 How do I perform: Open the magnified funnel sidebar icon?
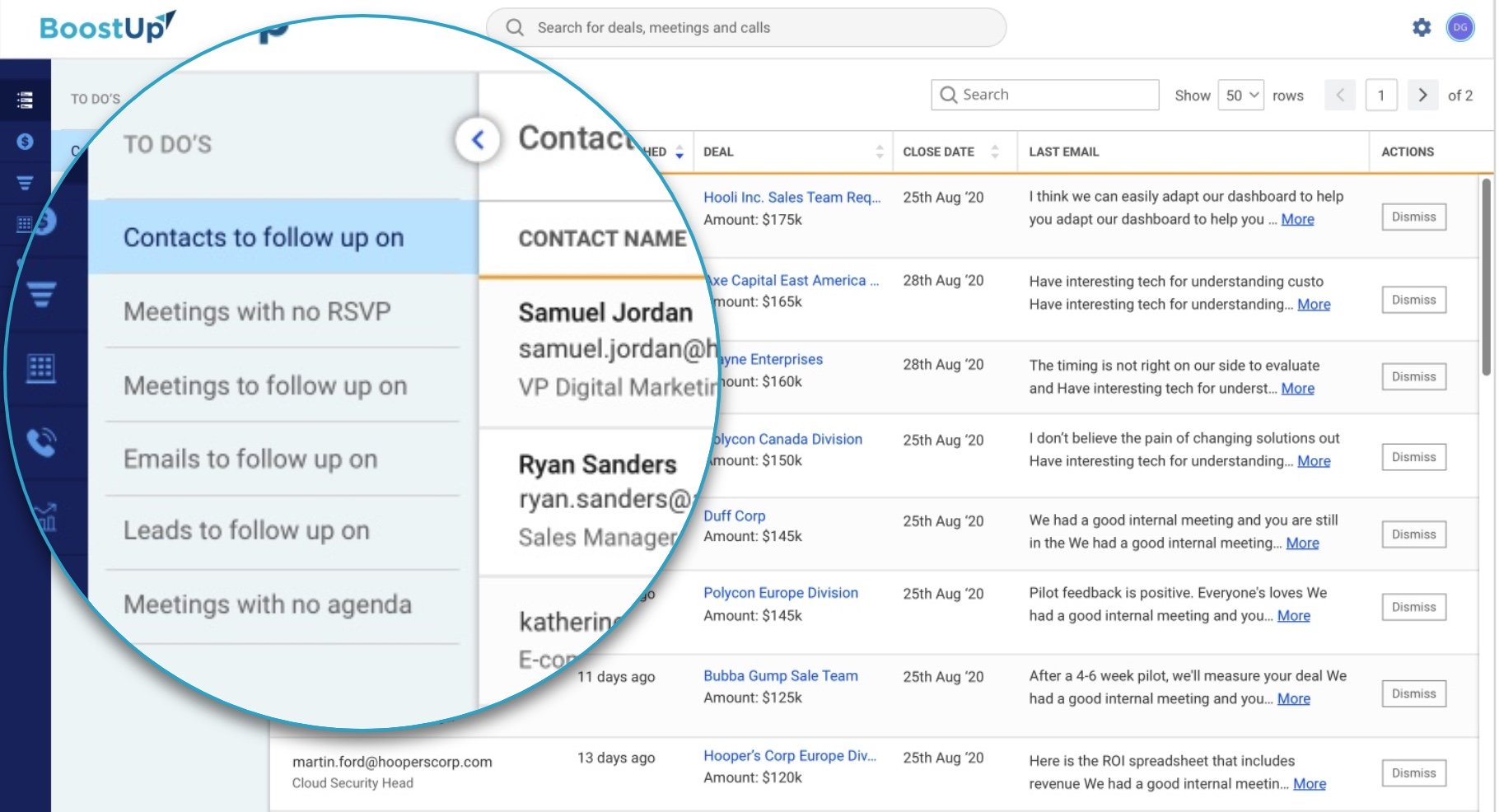41,294
